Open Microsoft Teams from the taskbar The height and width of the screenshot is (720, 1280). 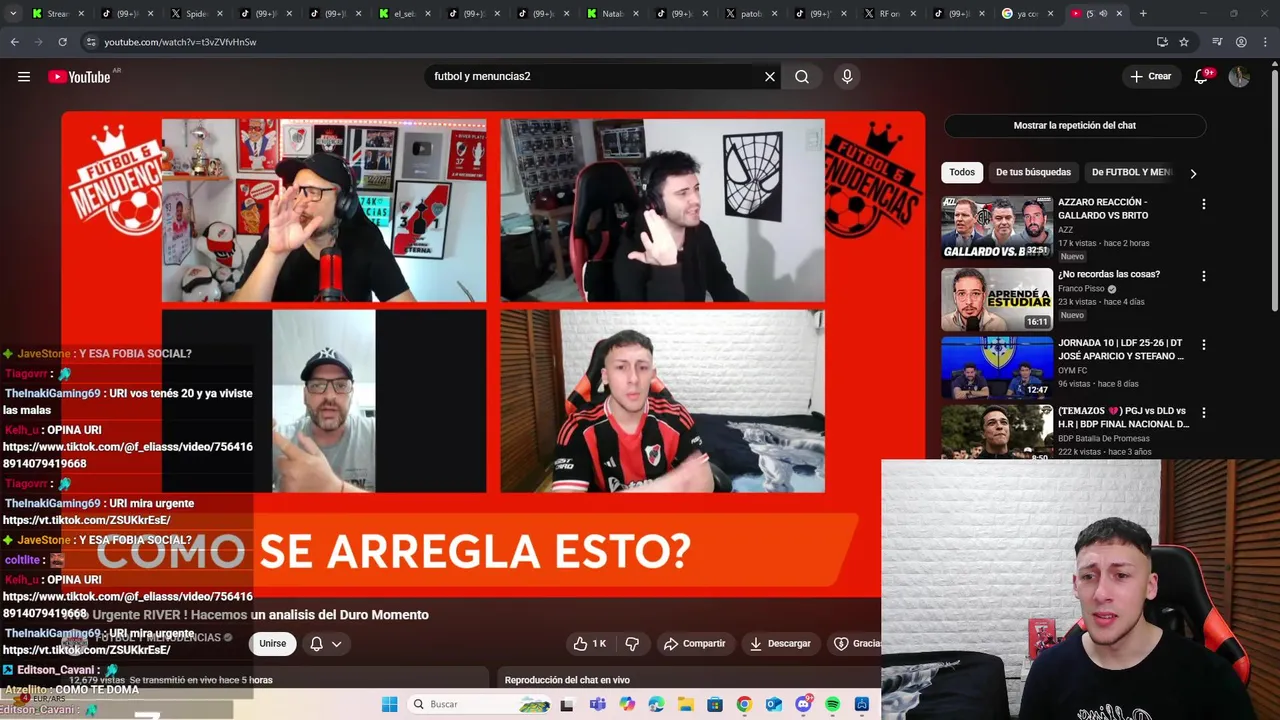[598, 705]
